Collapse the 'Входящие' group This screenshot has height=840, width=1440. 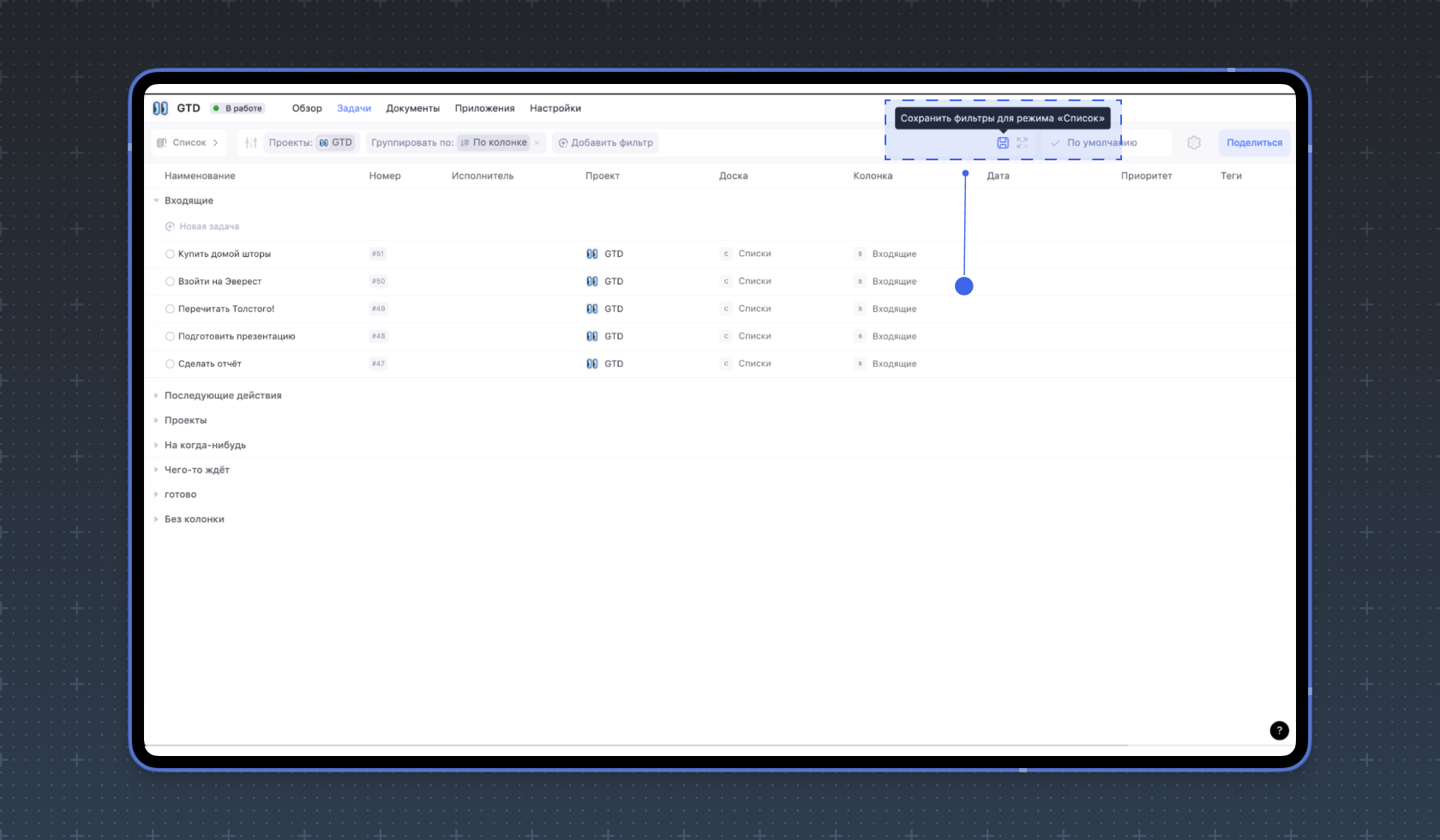pyautogui.click(x=156, y=201)
